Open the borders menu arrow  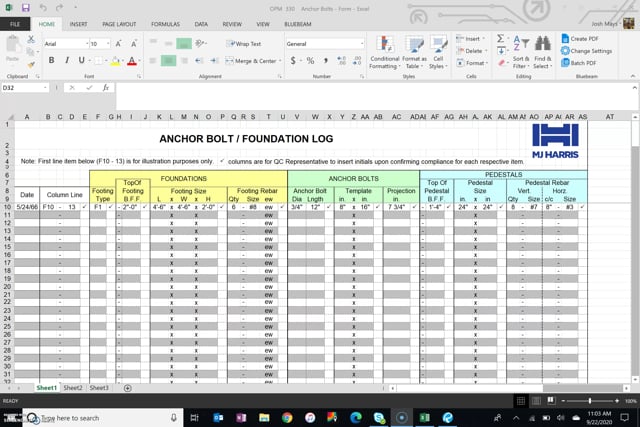click(x=106, y=61)
